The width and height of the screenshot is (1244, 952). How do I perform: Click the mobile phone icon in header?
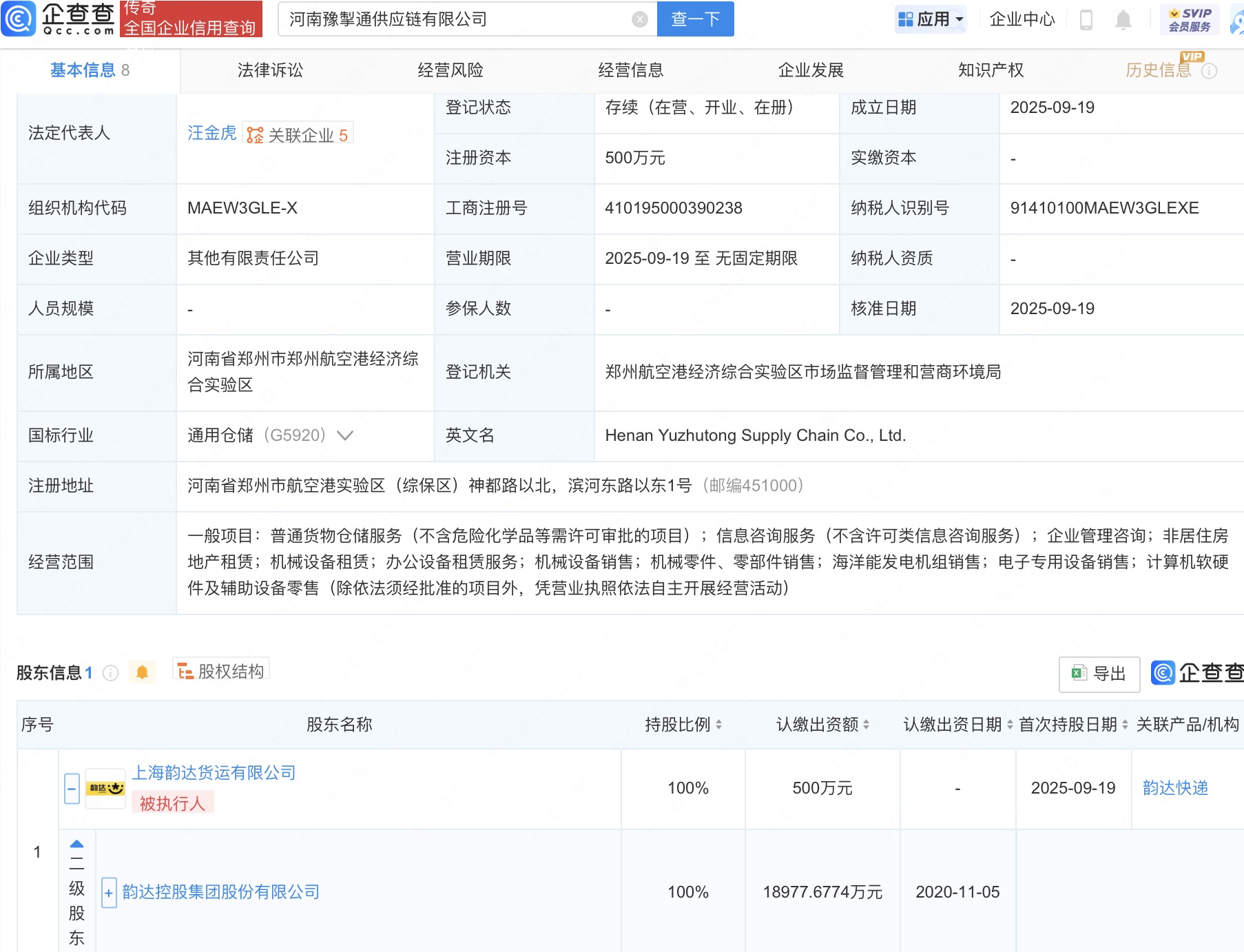1086,19
